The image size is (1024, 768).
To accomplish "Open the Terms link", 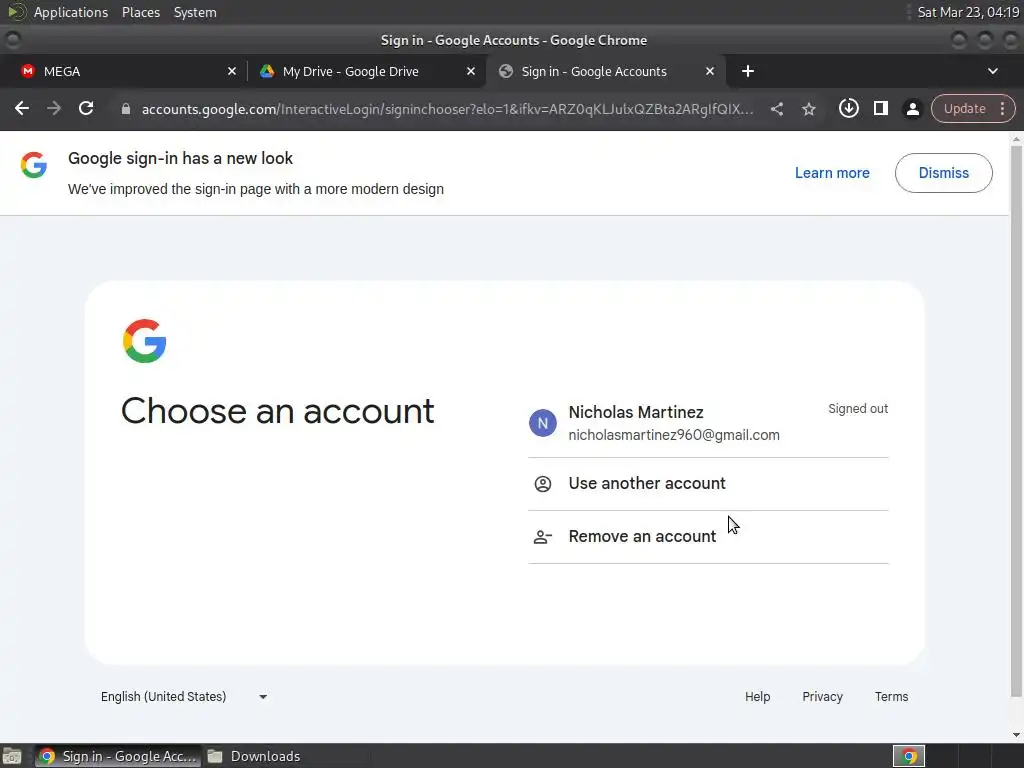I will pos(891,697).
